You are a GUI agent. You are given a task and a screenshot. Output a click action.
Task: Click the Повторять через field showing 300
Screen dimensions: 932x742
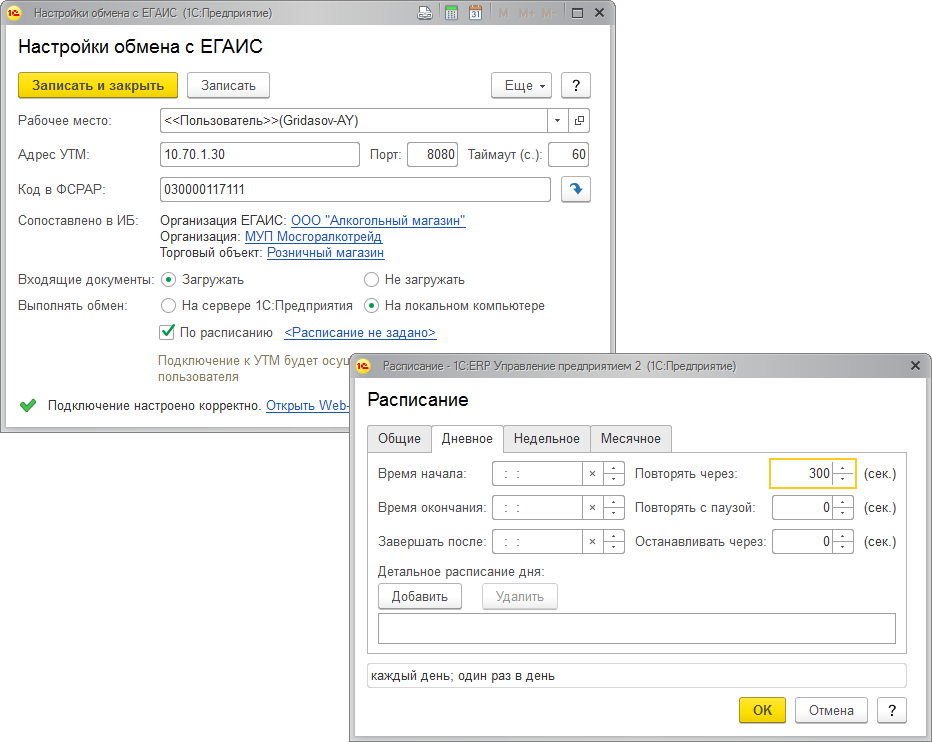pyautogui.click(x=802, y=474)
